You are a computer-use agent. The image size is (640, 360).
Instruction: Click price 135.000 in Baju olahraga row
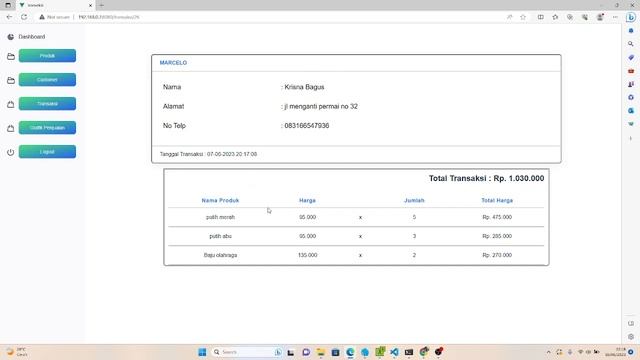pos(307,255)
